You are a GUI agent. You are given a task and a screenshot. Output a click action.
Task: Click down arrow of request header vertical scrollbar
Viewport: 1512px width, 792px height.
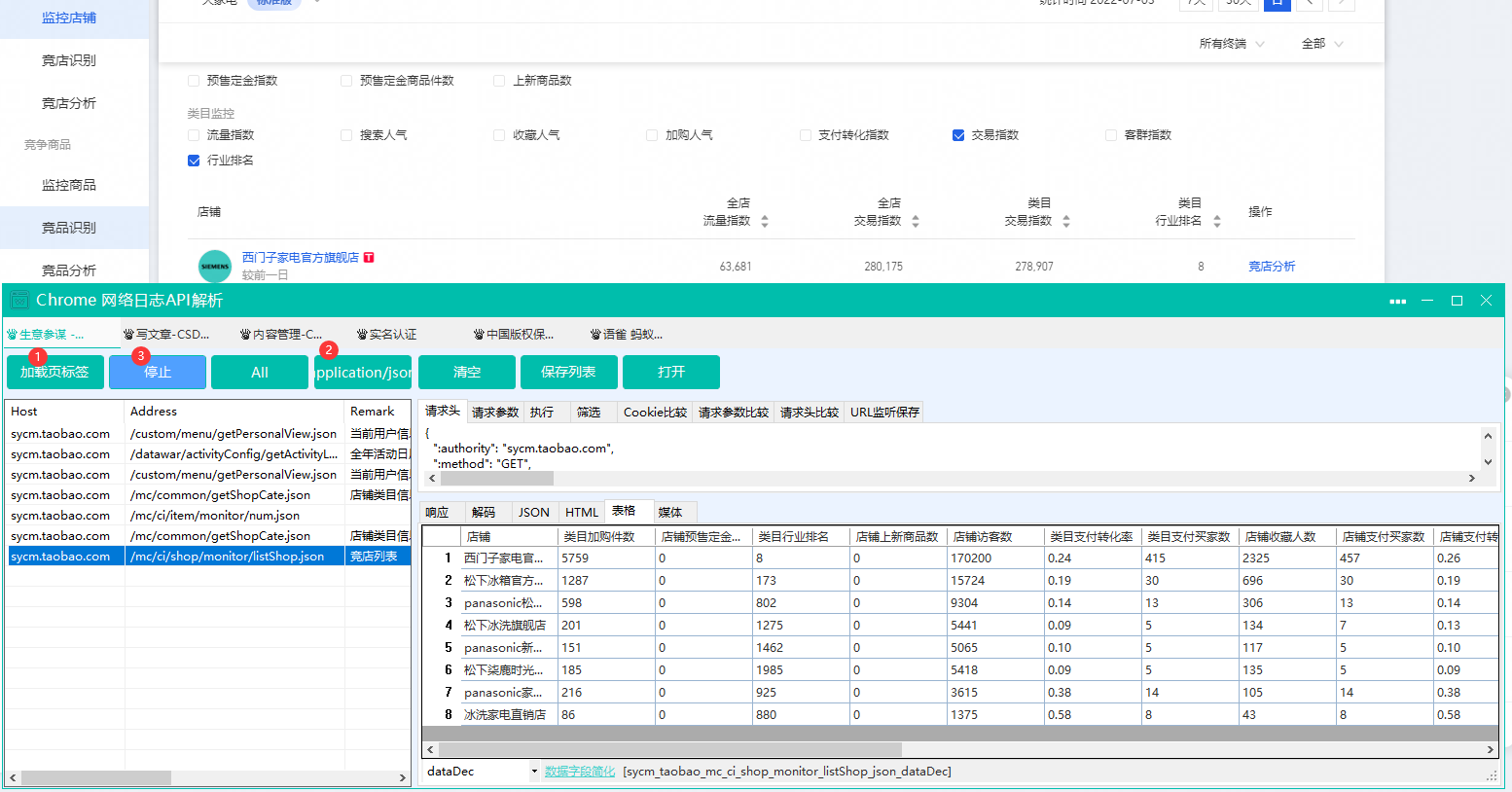[1488, 462]
